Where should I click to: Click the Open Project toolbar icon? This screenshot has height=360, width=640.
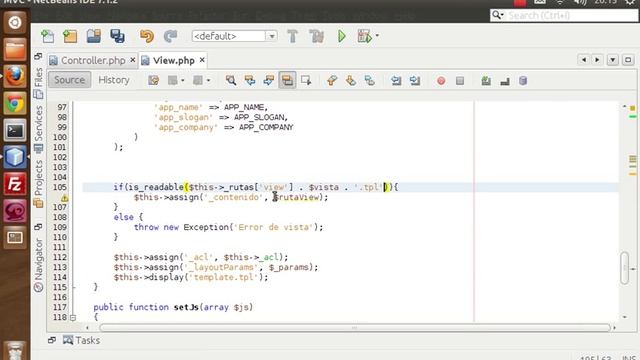point(94,36)
